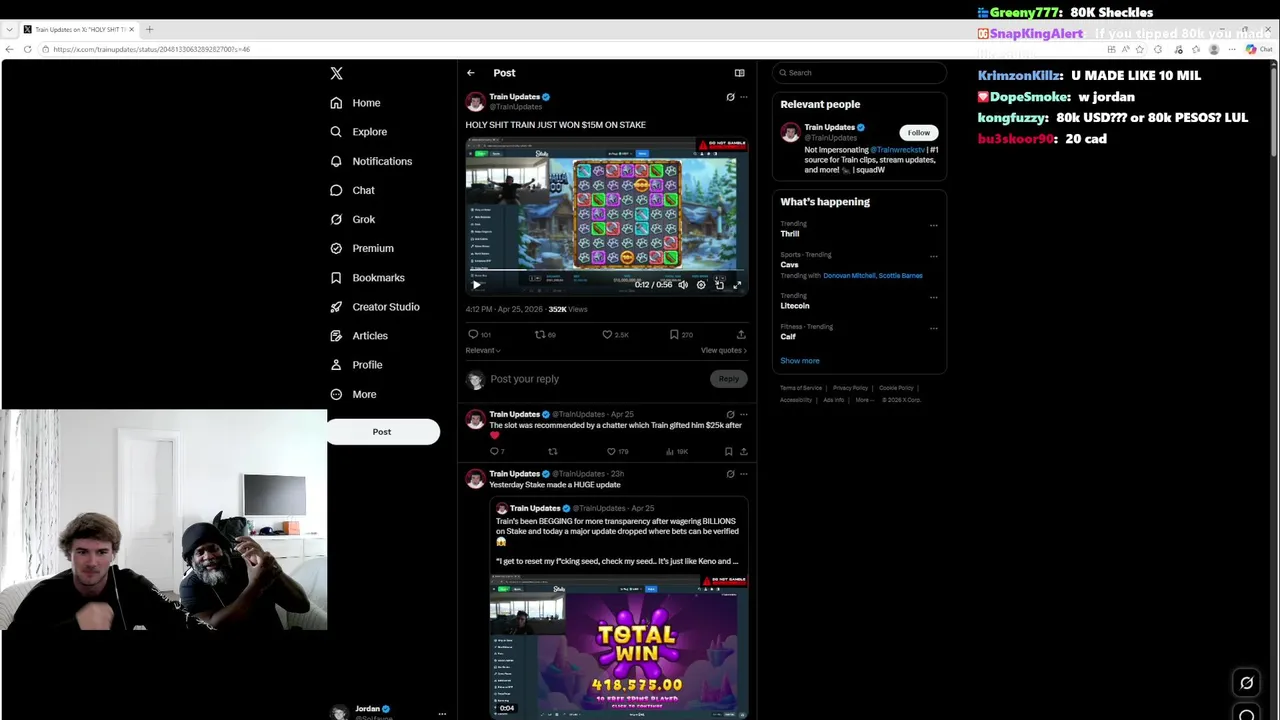Open more options for Litecoin trend
Viewport: 1280px width, 720px height.
934,298
